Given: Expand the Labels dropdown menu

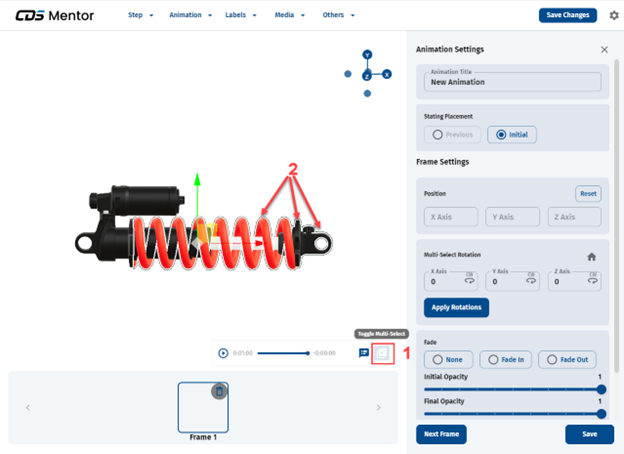Looking at the screenshot, I should 241,16.
